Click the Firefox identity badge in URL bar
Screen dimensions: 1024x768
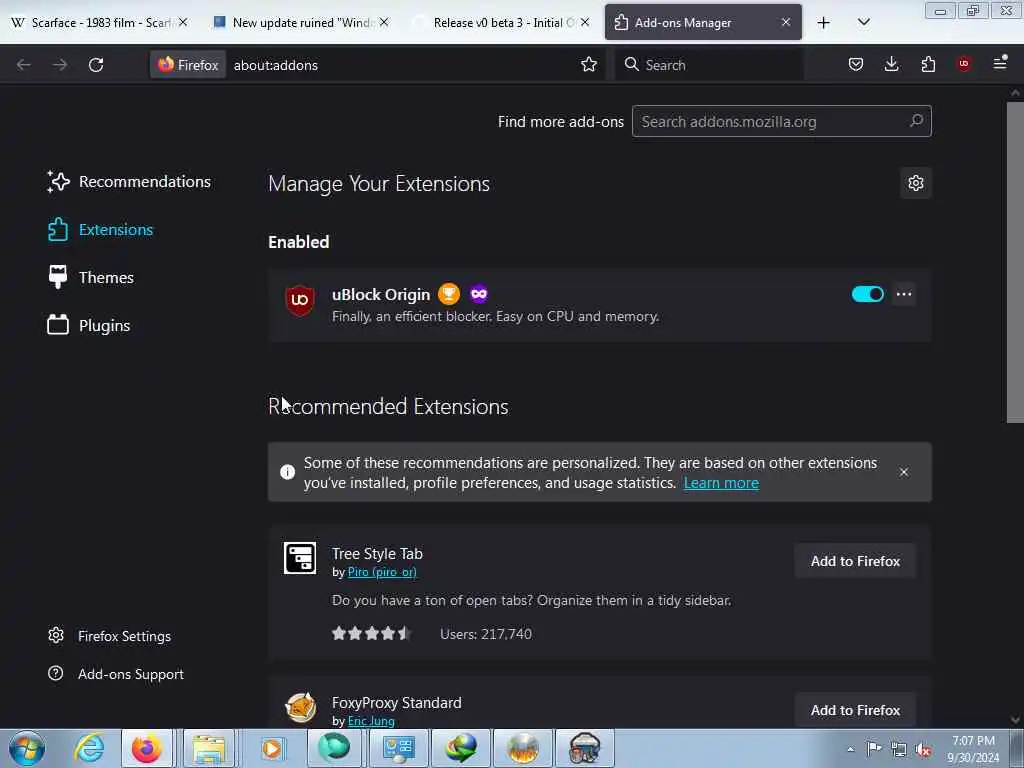pyautogui.click(x=188, y=65)
